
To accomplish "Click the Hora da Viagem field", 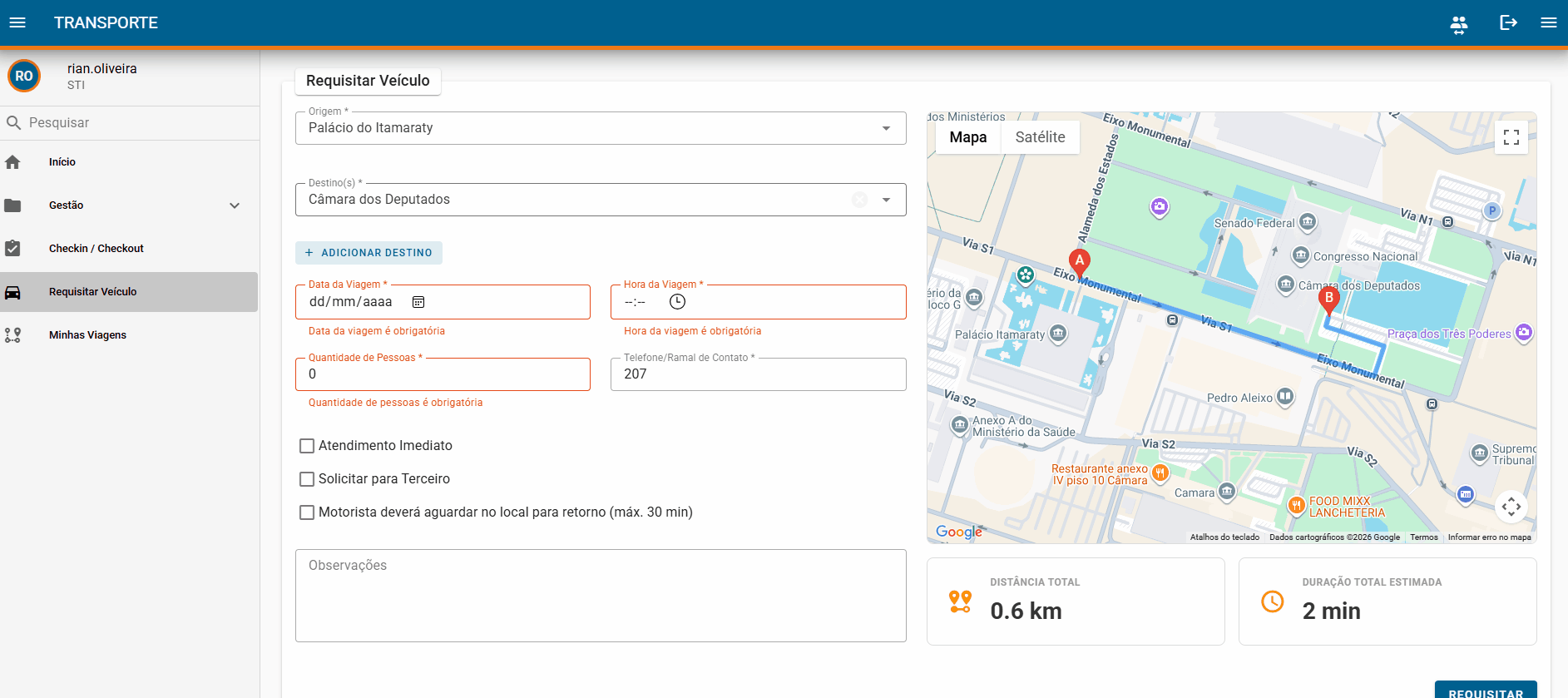I will pos(759,302).
